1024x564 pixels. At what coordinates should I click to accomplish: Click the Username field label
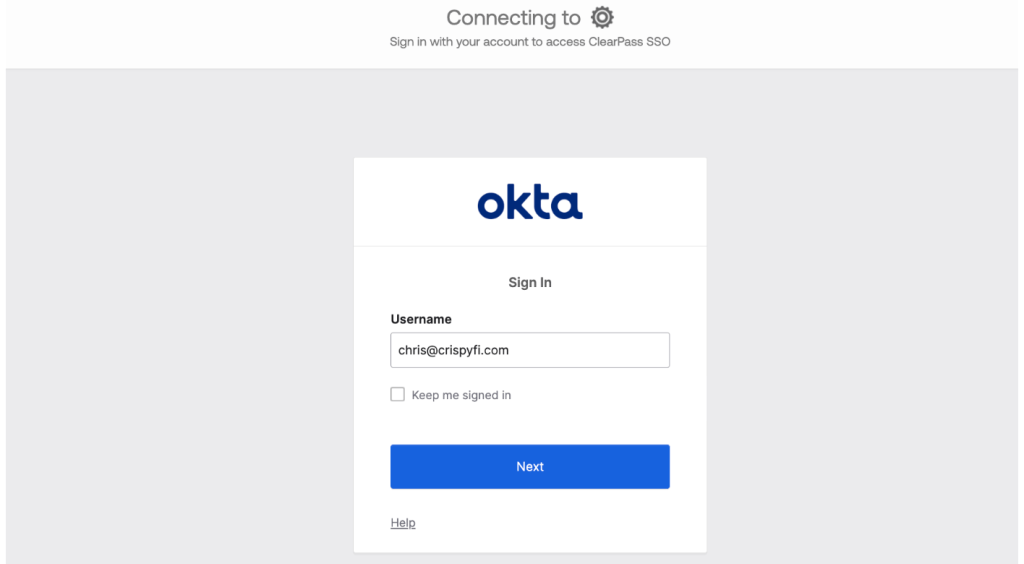tap(421, 319)
